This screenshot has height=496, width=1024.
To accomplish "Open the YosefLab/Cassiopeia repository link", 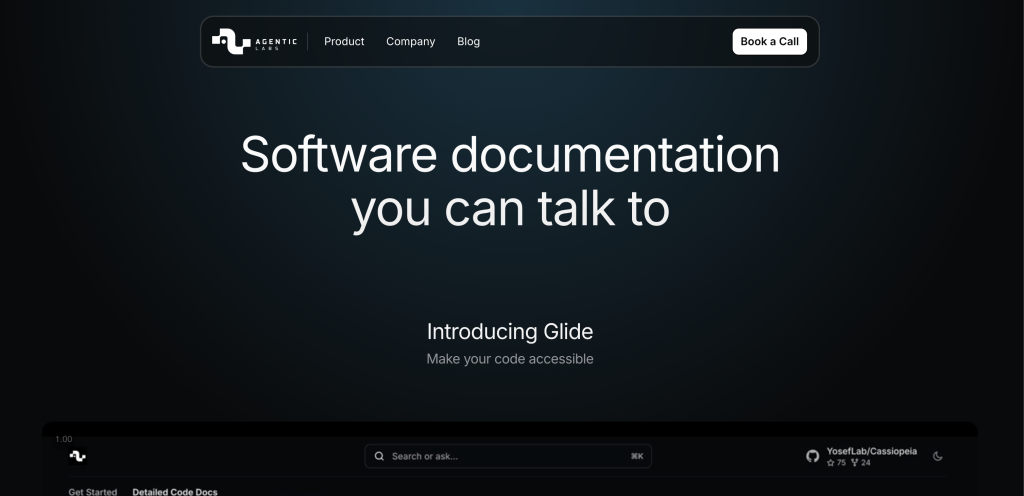I will 871,451.
